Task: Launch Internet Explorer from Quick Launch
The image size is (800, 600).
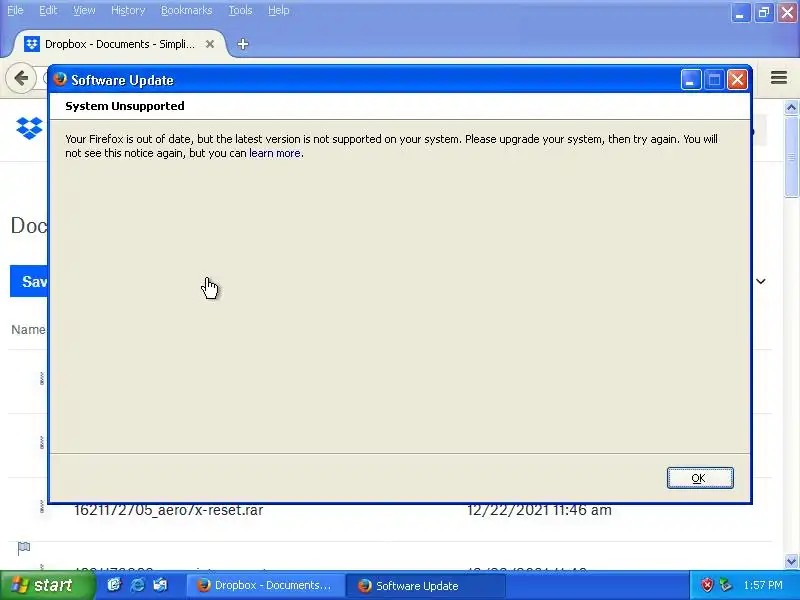Action: [137, 585]
